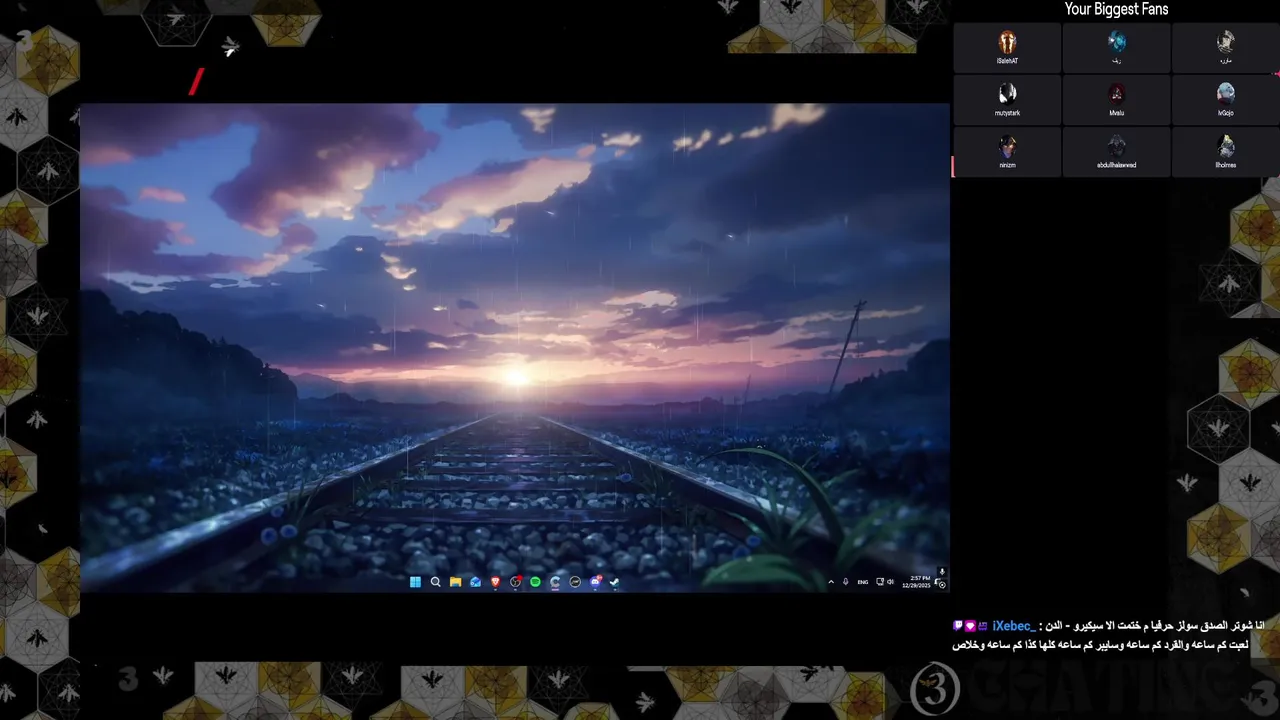Select fan Mvalu's avatar
This screenshot has height=720, width=1280.
[1116, 94]
